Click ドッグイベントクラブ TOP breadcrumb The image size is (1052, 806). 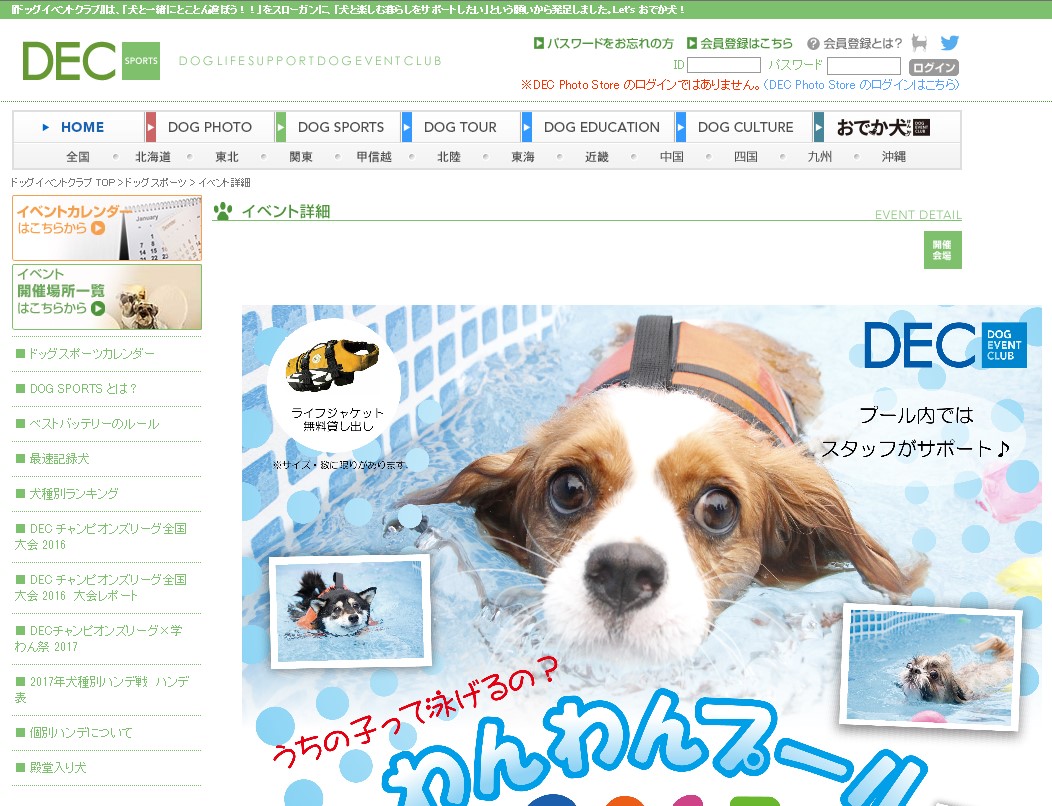click(x=62, y=183)
